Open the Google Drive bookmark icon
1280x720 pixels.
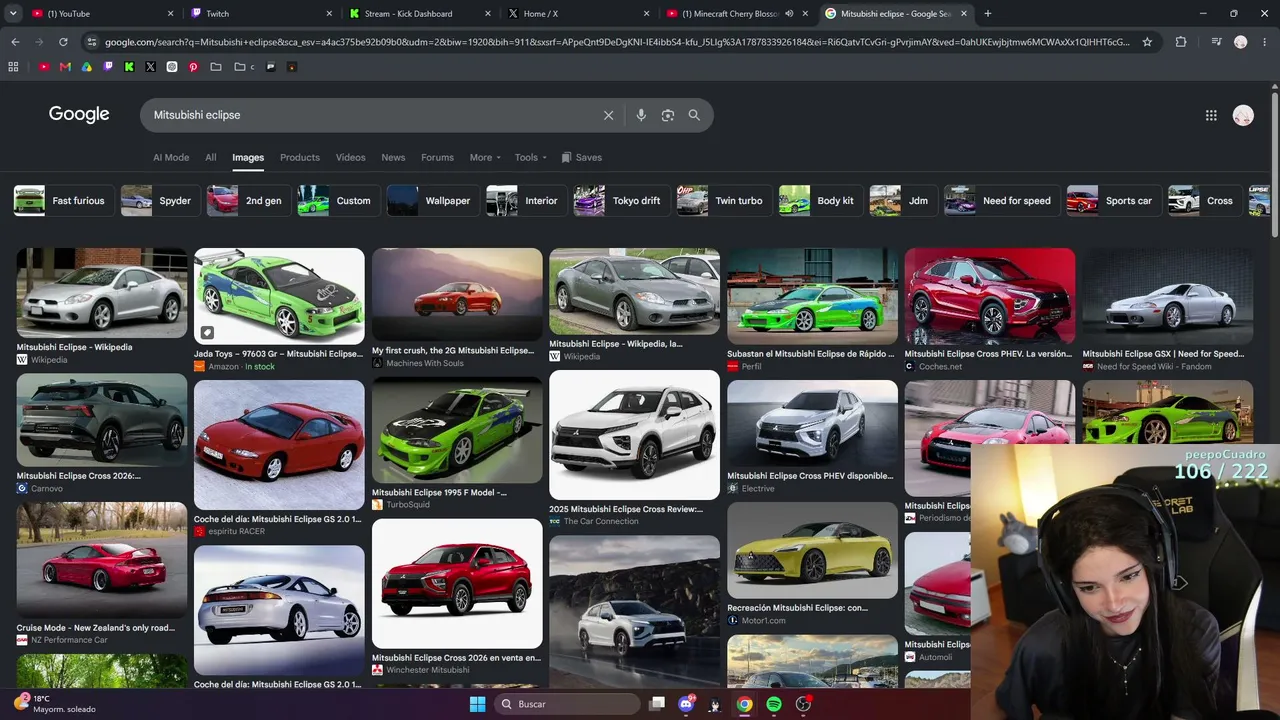coord(87,67)
